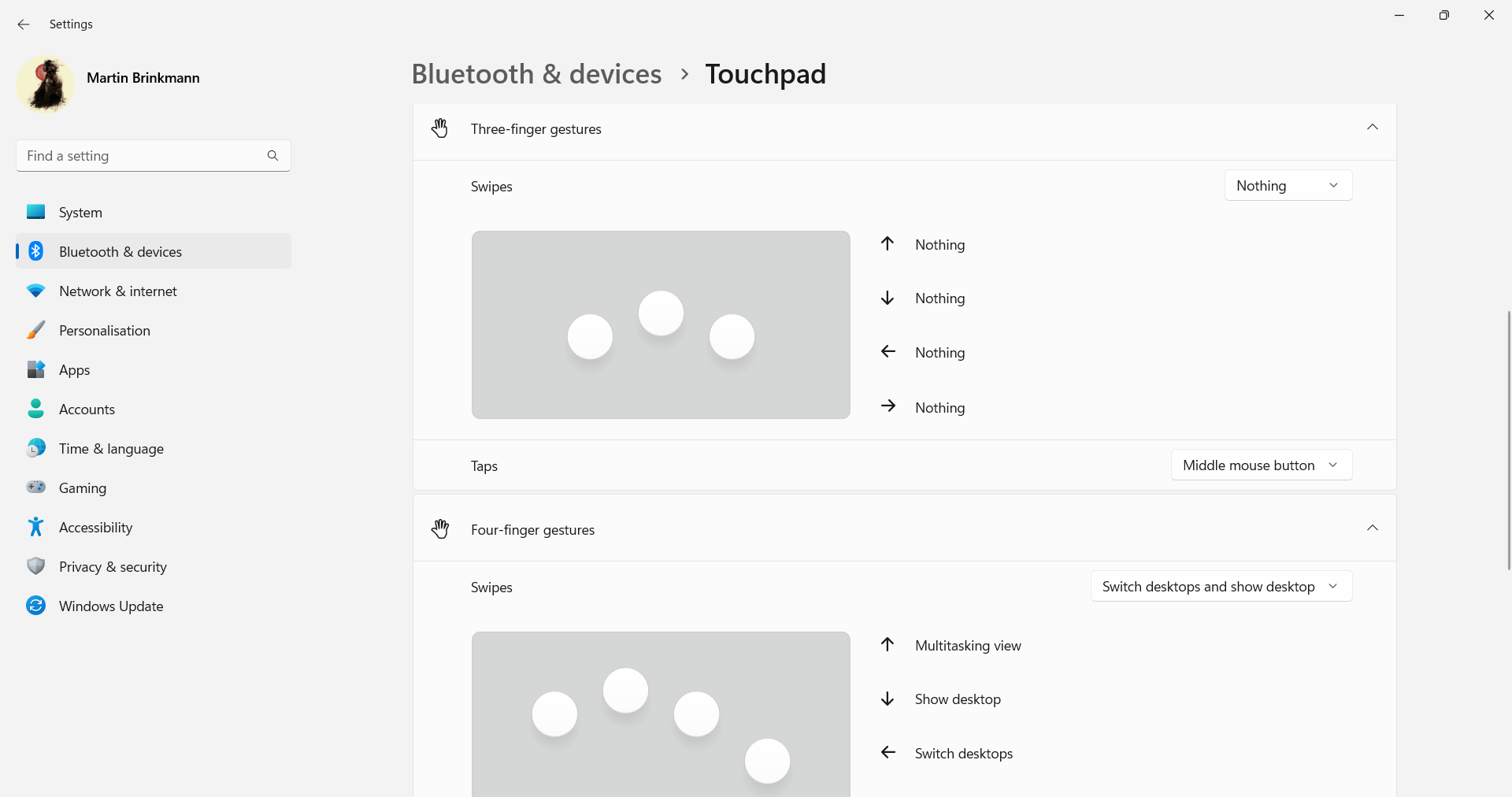Navigate back using the arrow button
Image resolution: width=1512 pixels, height=797 pixels.
click(23, 24)
